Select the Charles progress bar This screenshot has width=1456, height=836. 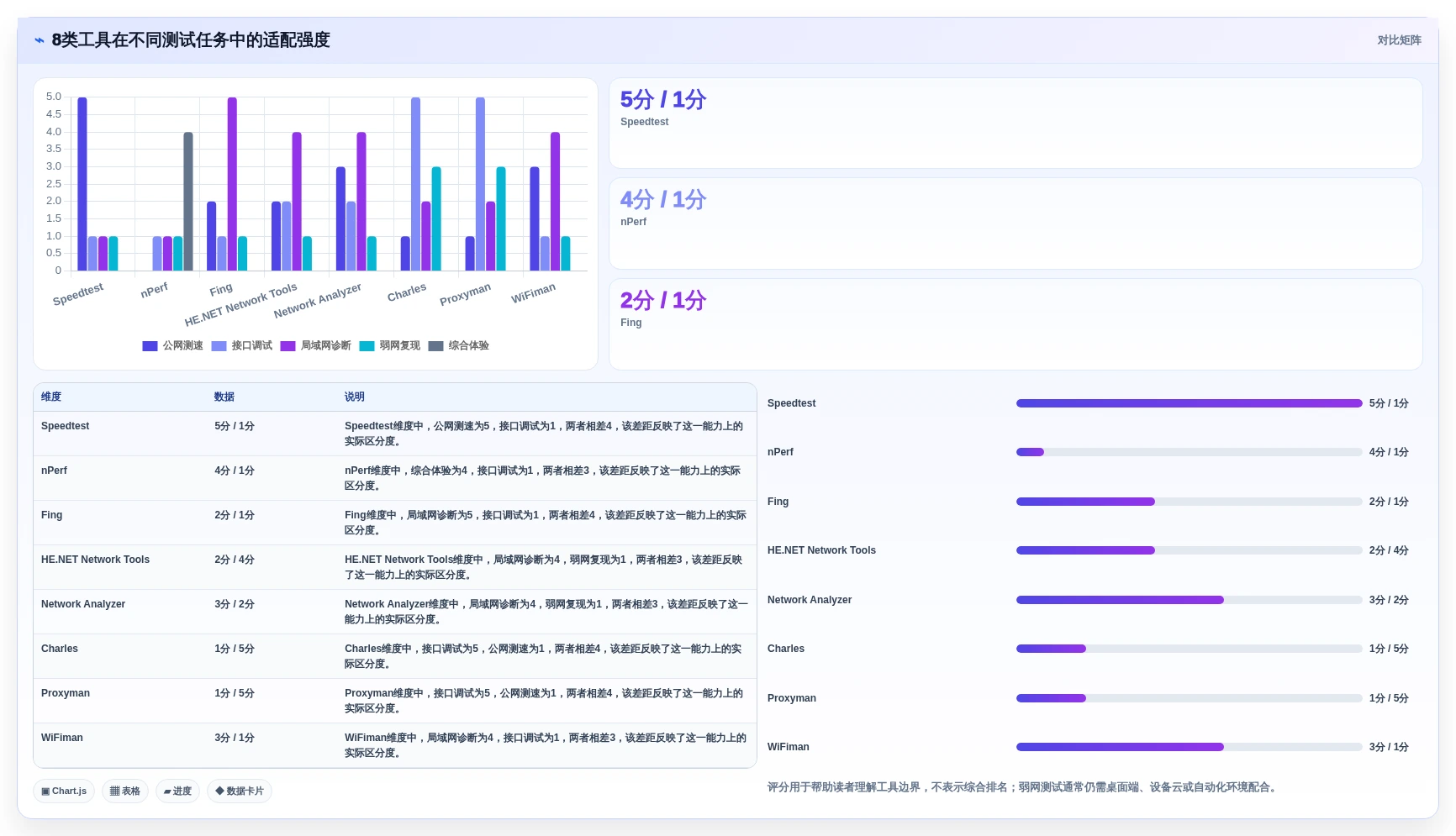coord(1189,649)
